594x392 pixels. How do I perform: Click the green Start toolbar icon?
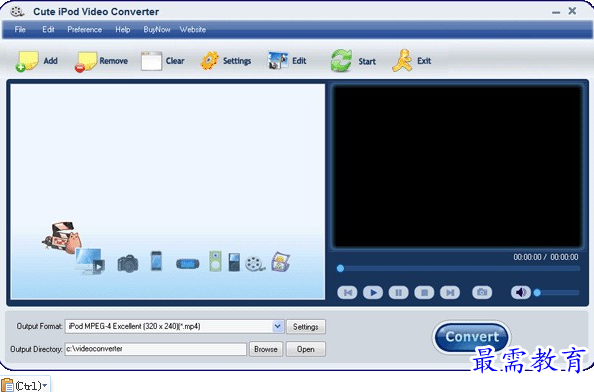pyautogui.click(x=341, y=61)
